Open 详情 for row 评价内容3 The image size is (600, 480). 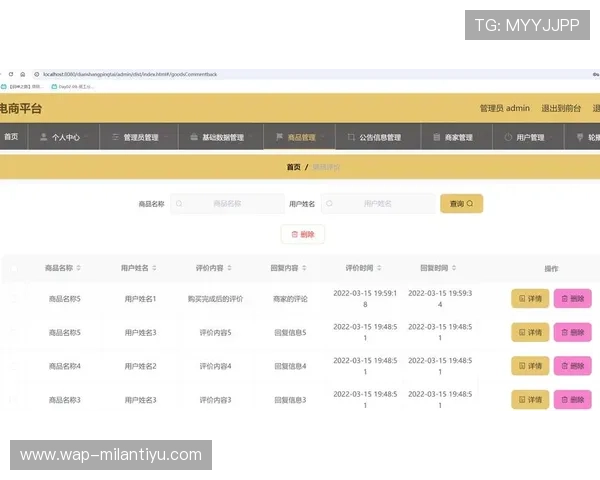[x=530, y=400]
